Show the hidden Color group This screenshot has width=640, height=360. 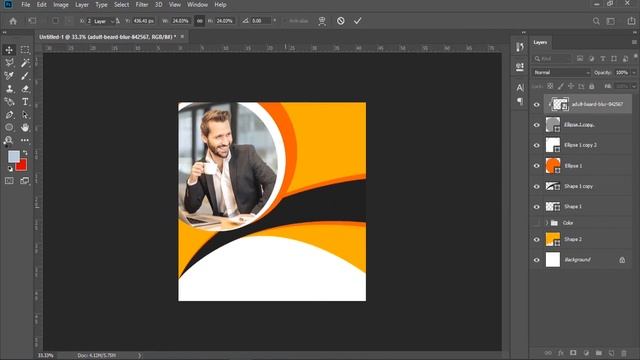[x=537, y=223]
